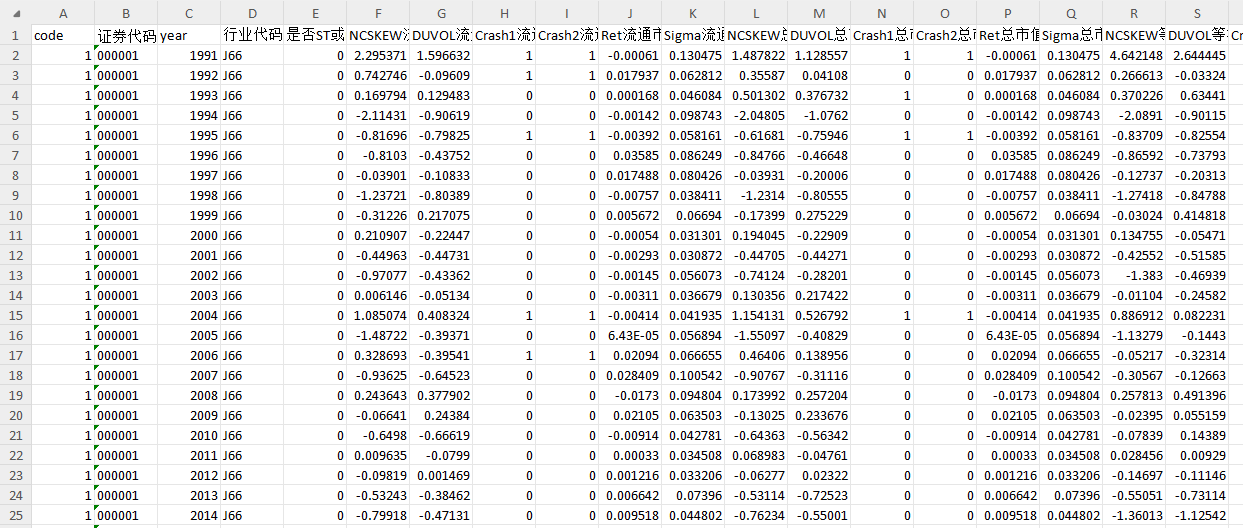Click cell with value -1.36013

click(x=1134, y=515)
